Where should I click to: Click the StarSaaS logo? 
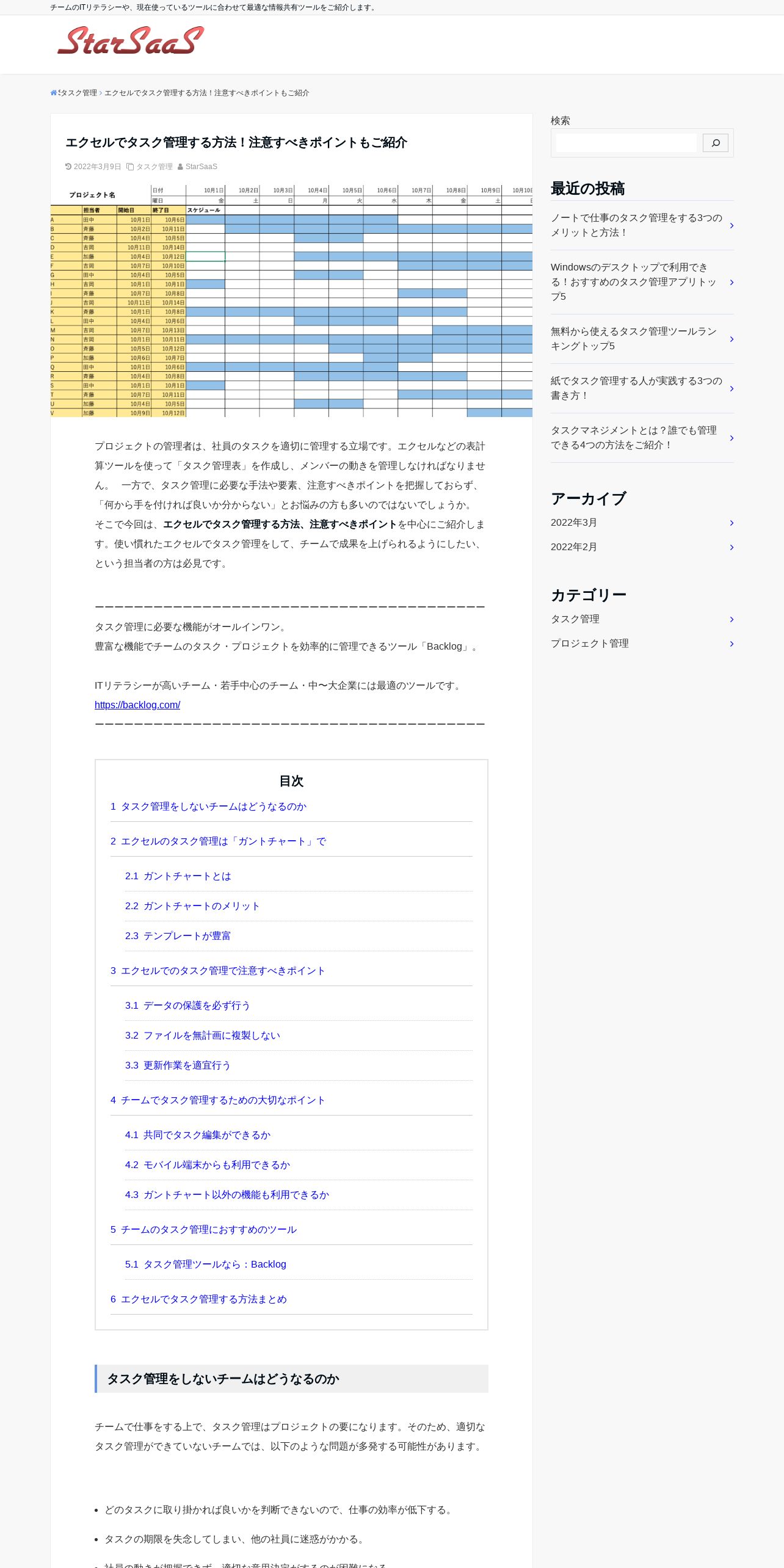tap(130, 40)
